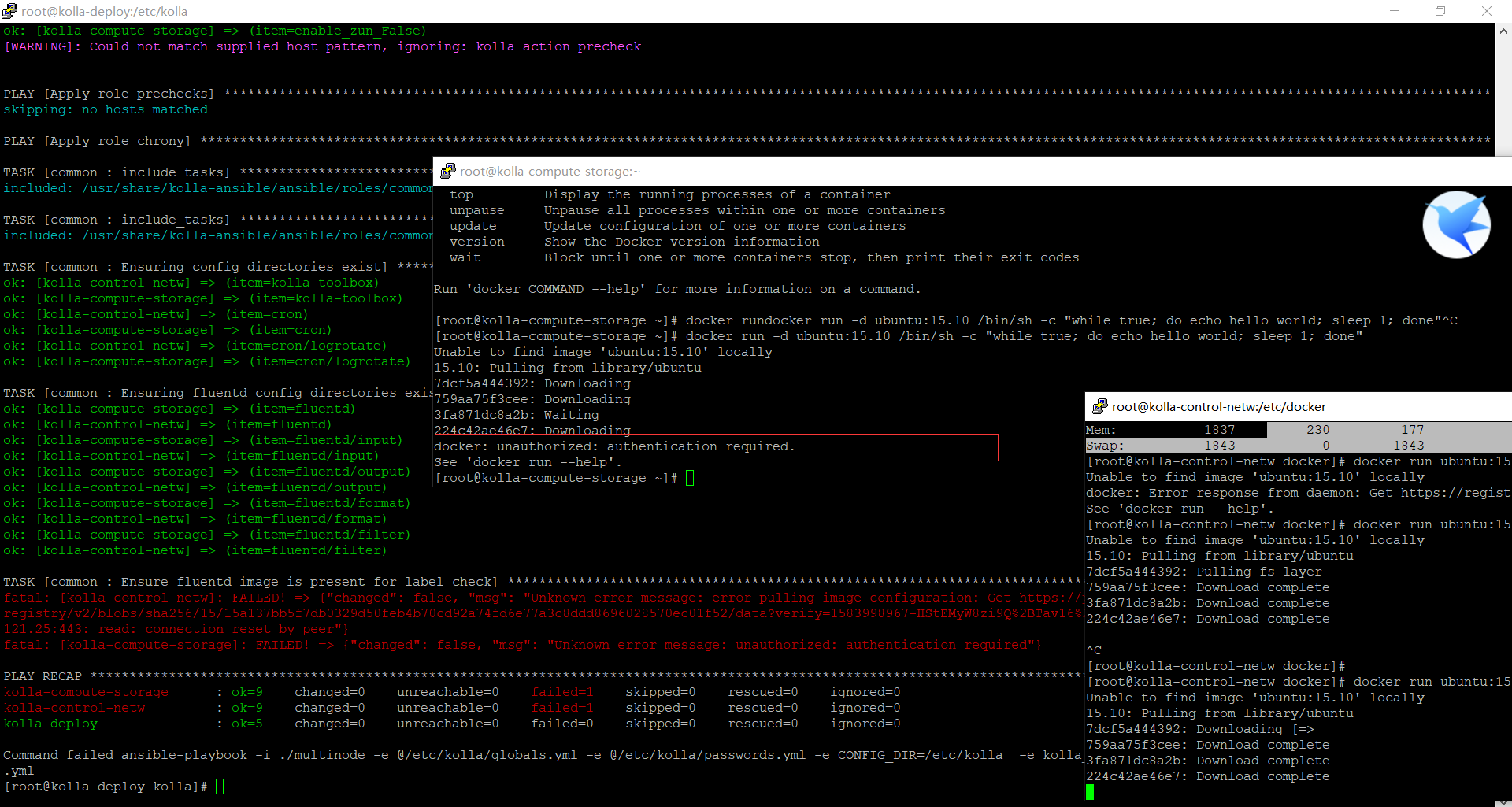Close the kolla-deploy terminal window
1512x807 pixels.
point(1487,11)
